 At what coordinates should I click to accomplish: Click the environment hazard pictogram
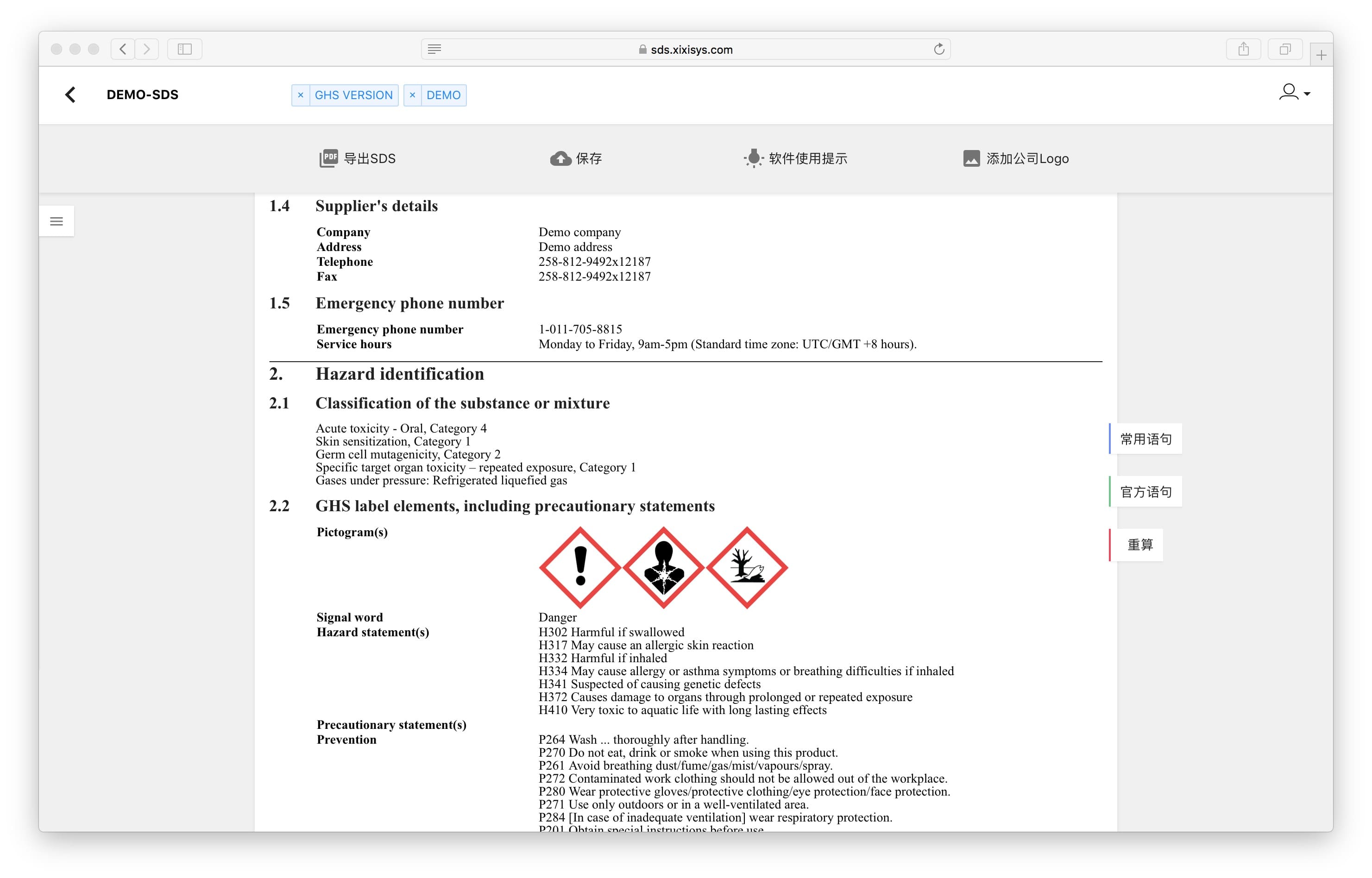(747, 567)
